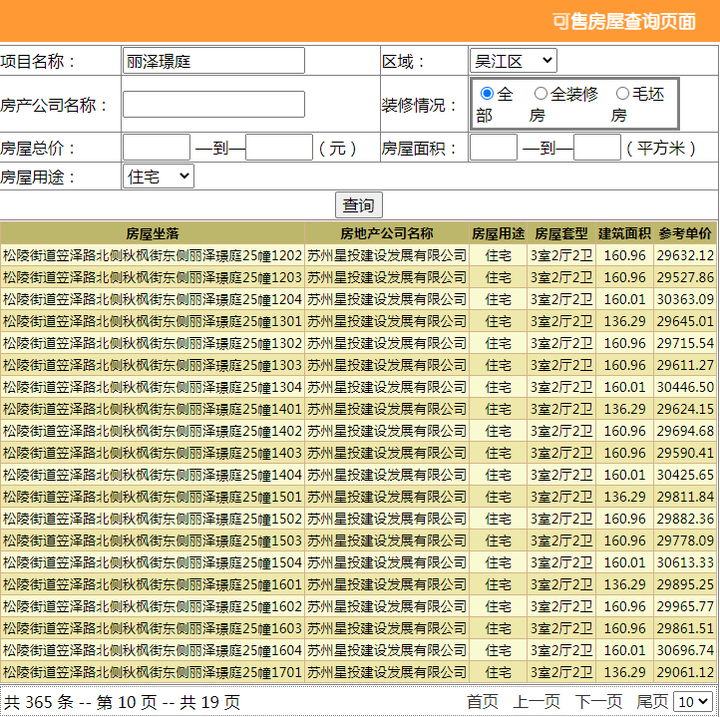Click the unit price 30696.74
Image resolution: width=720 pixels, height=717 pixels.
coord(685,650)
